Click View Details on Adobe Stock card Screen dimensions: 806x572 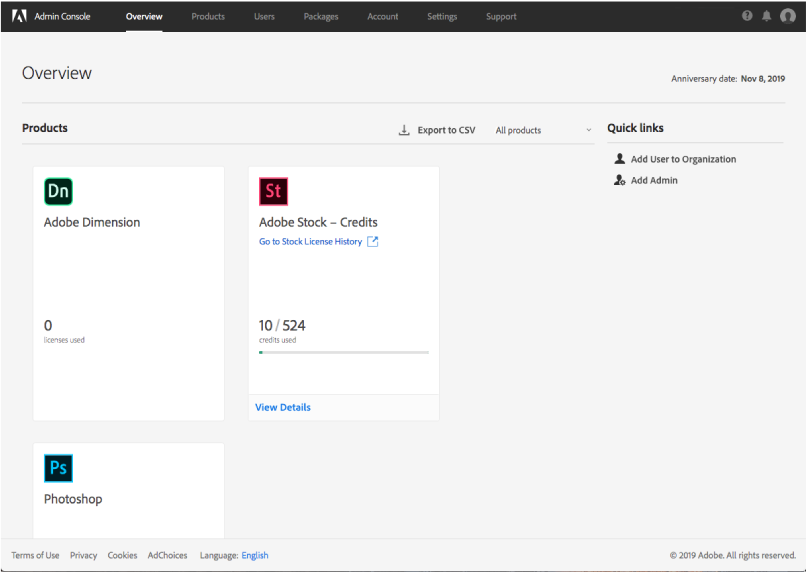click(x=283, y=407)
